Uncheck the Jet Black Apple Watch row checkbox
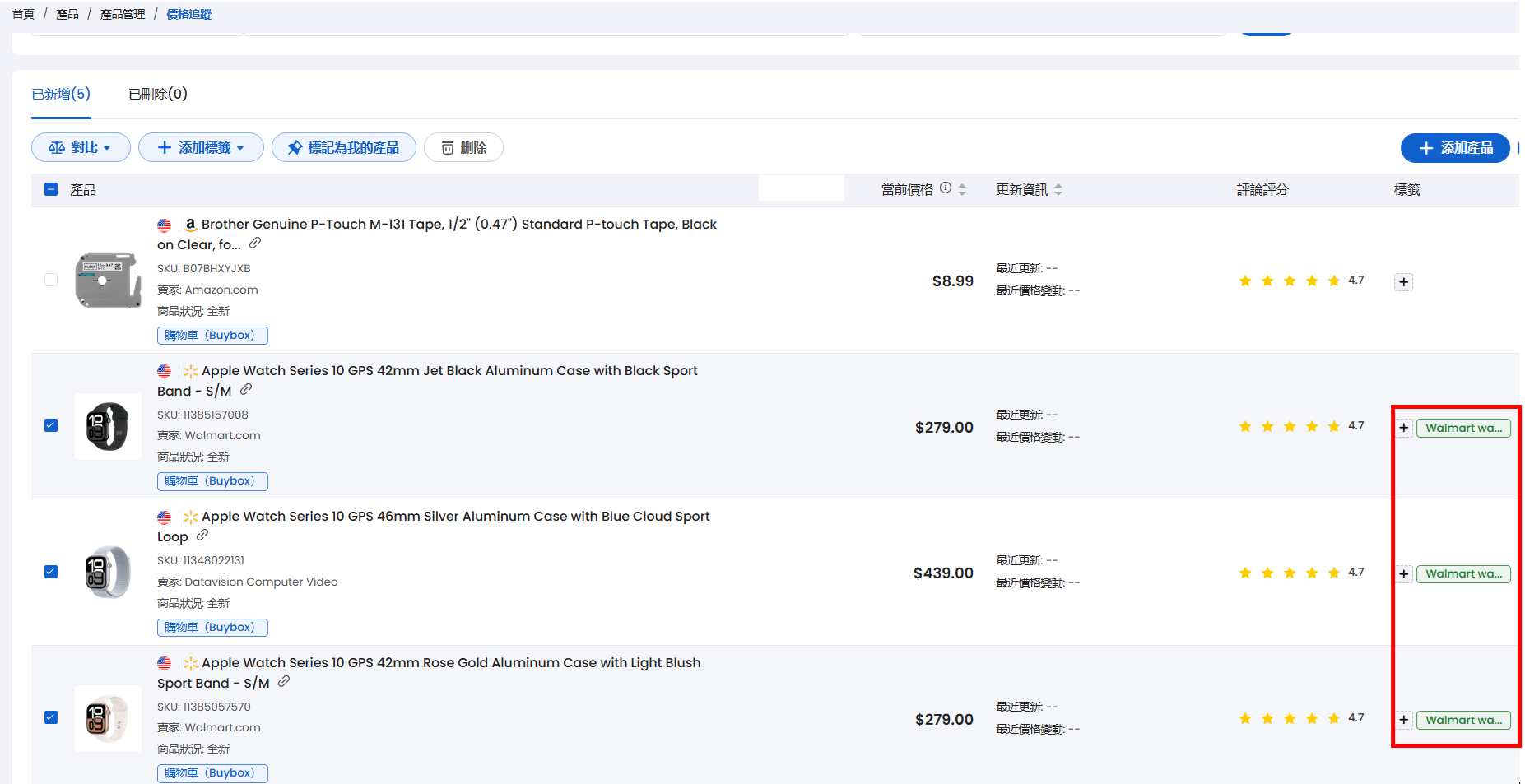Screen dimensions: 1525x784 tap(51, 425)
